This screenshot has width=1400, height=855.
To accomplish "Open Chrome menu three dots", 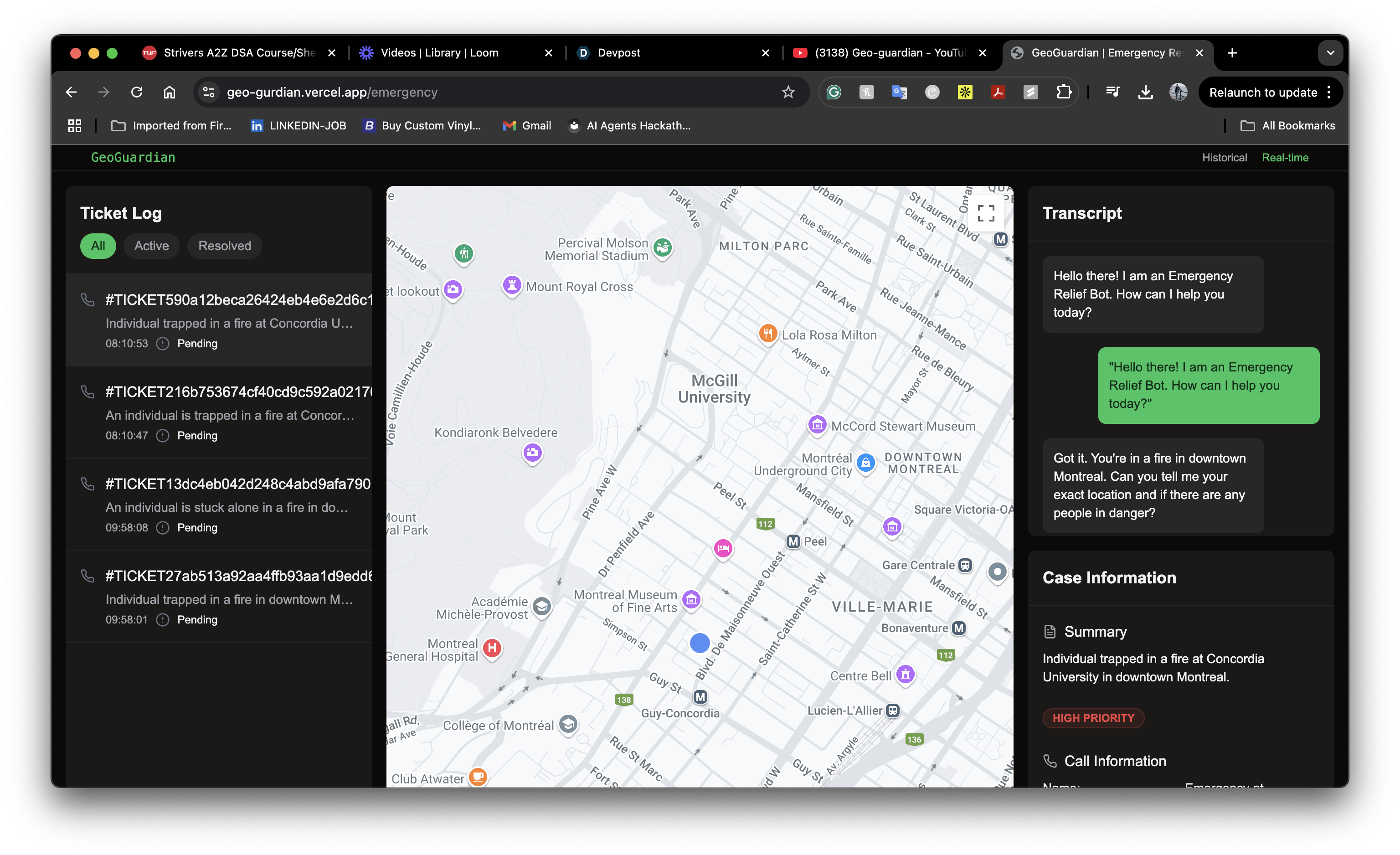I will [1329, 92].
